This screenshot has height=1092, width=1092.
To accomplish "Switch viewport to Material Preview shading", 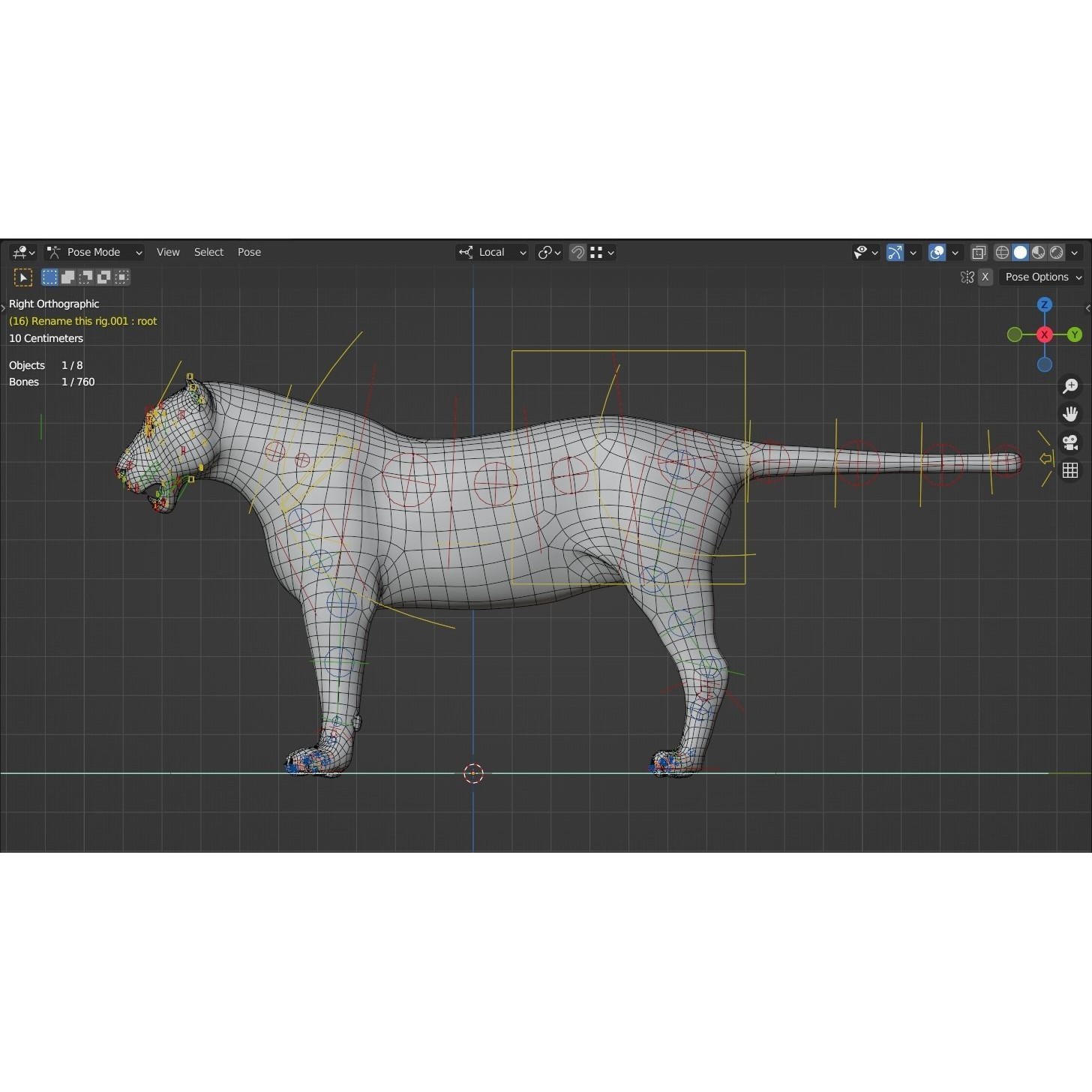I will [1038, 253].
